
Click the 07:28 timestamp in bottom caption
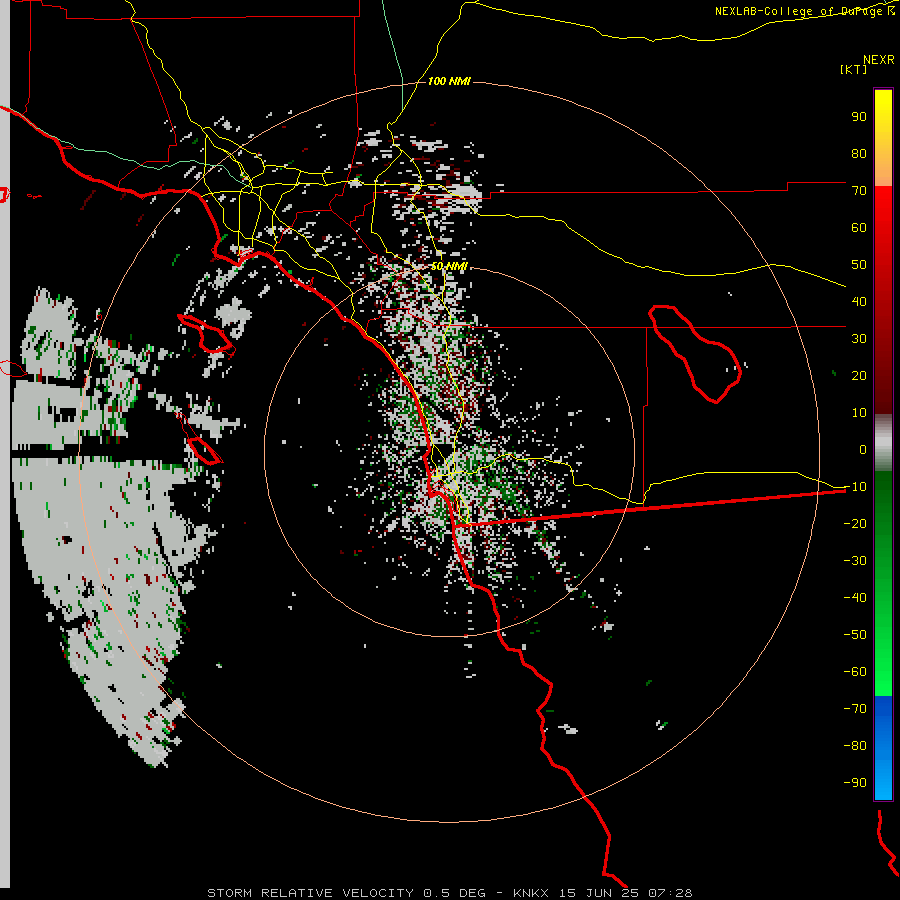coord(670,893)
